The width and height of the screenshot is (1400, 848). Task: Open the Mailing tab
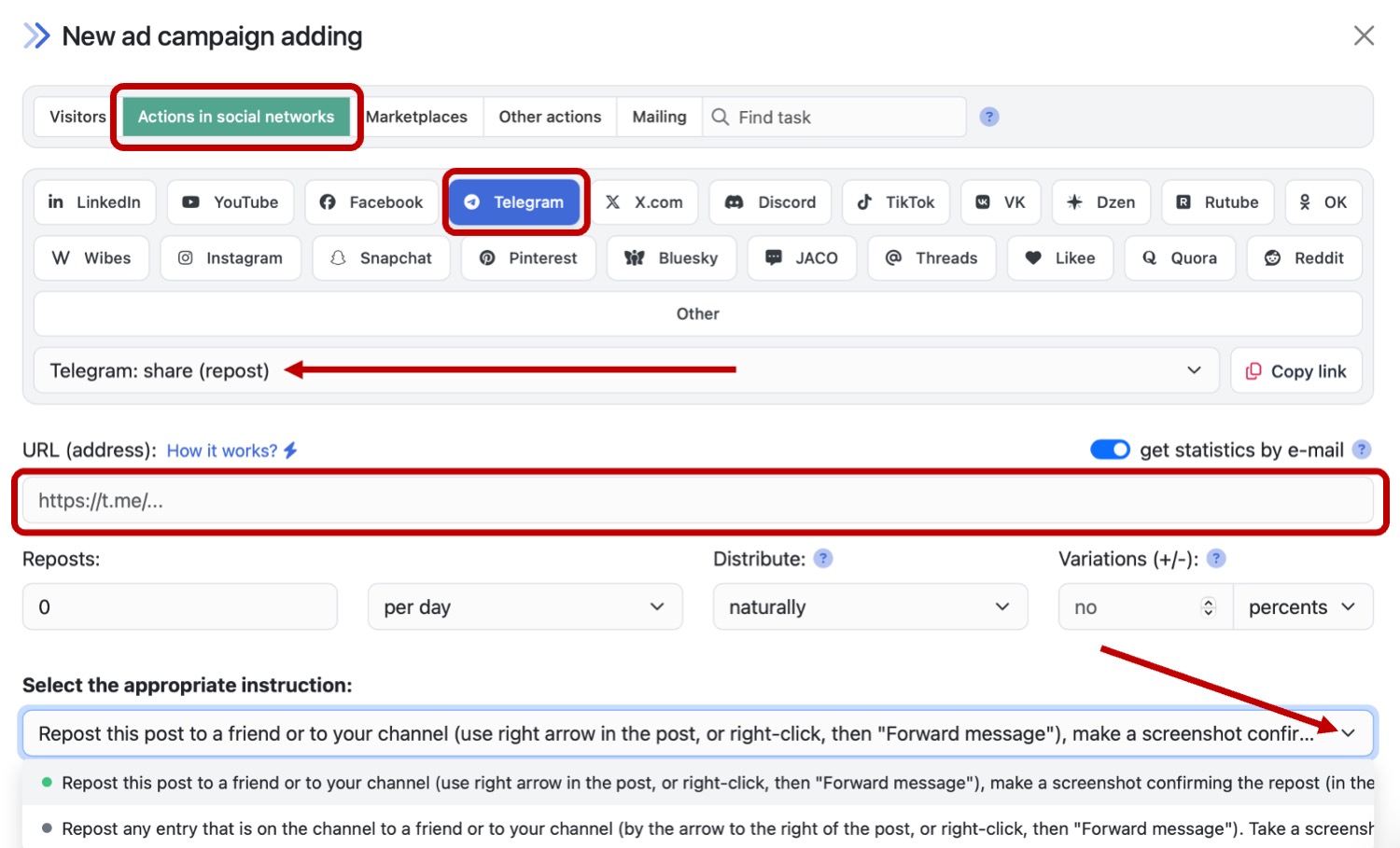659,117
